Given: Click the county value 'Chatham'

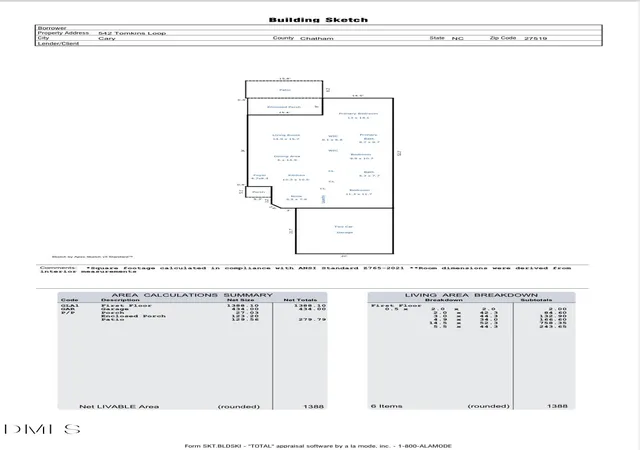Looking at the screenshot, I should click(x=317, y=38).
